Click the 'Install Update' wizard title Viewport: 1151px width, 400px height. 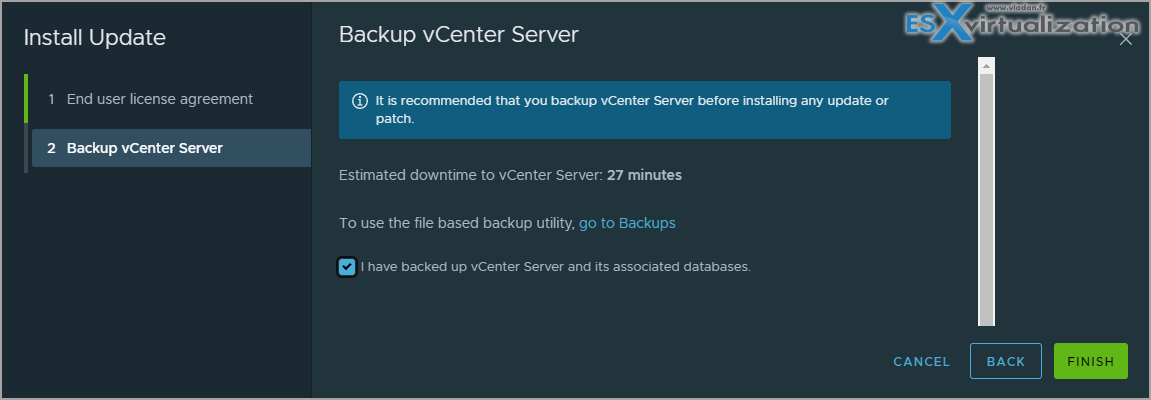pyautogui.click(x=95, y=38)
